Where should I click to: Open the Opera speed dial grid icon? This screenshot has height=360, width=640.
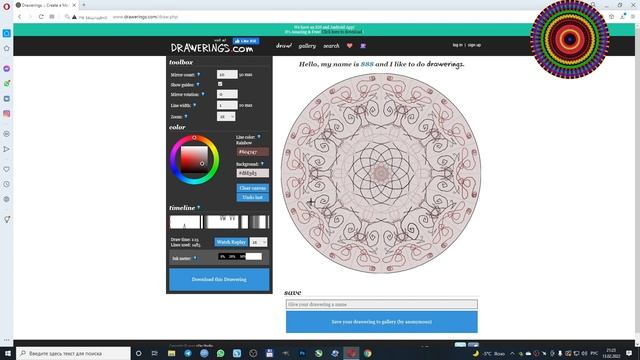tap(52, 17)
